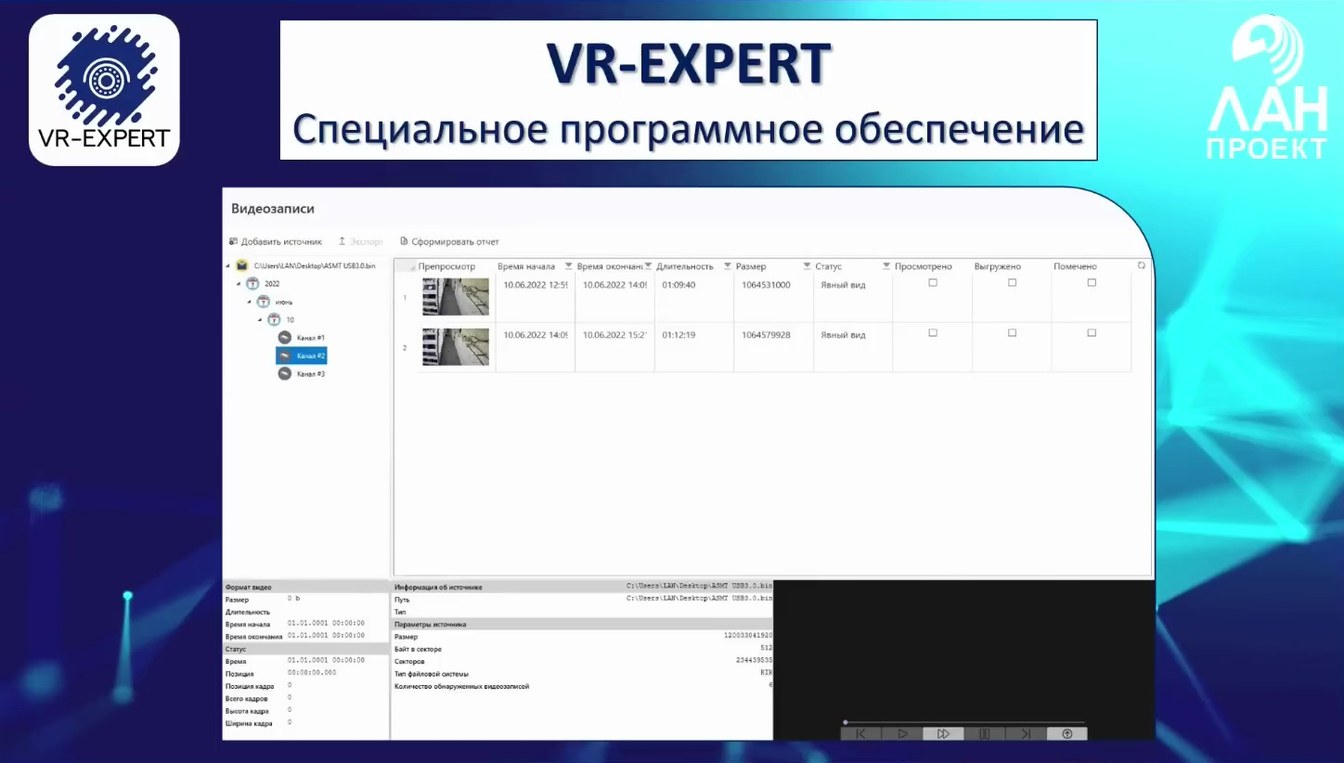Screen dimensions: 1344x763
Task: Open preview thumbnail of recording 2
Action: [456, 347]
